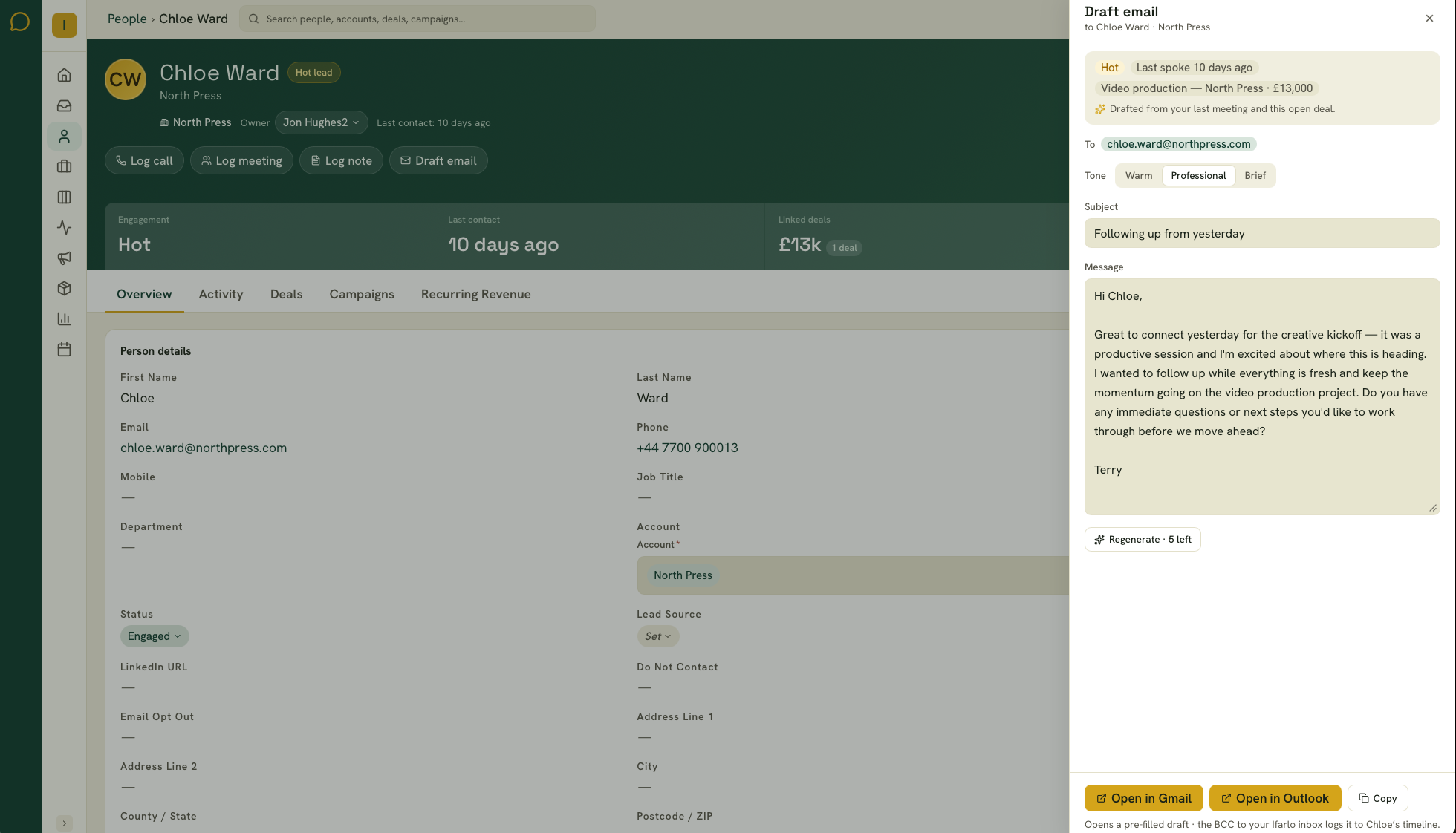Open the megaphone Campaigns icon in the sidebar

(65, 258)
